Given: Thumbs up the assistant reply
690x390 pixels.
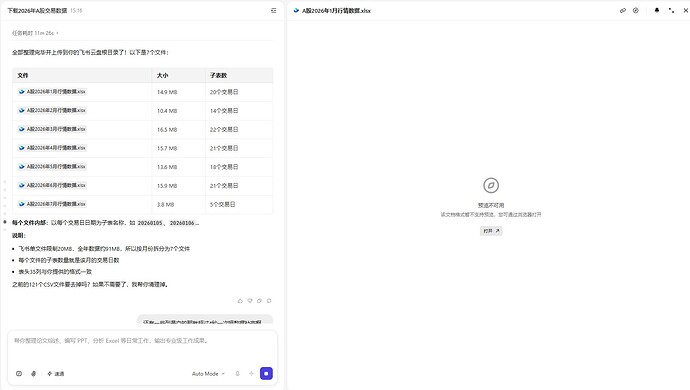Looking at the screenshot, I should click(x=240, y=301).
